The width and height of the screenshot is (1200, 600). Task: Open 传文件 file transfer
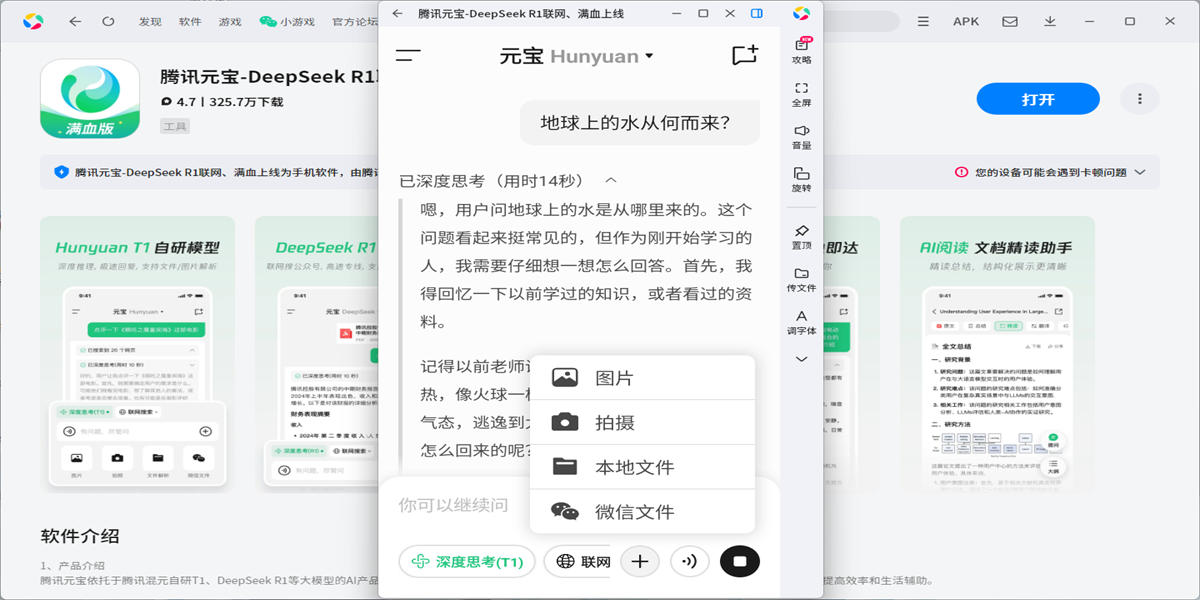tap(802, 280)
